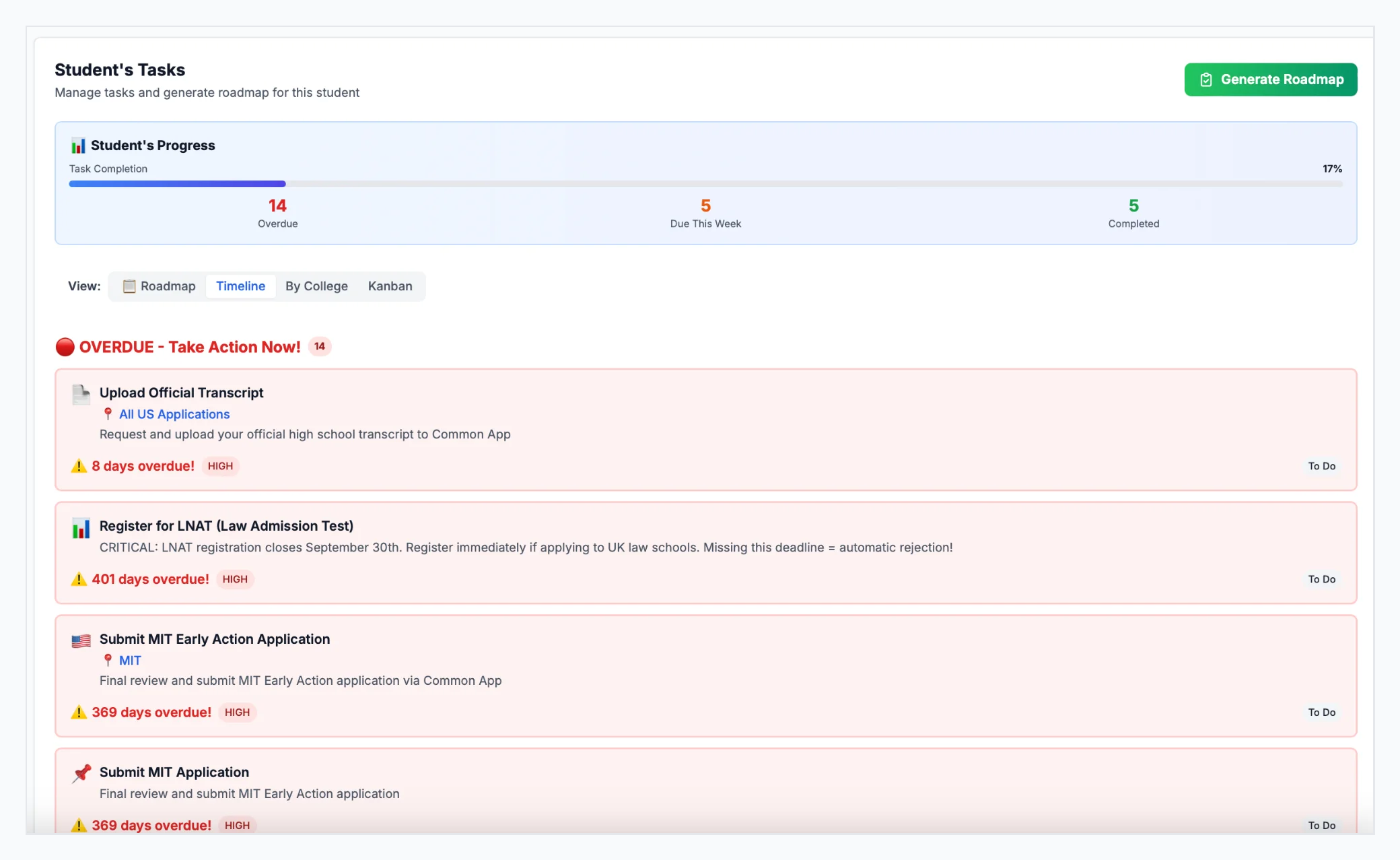Open the Kanban view
Viewport: 1400px width, 860px height.
click(390, 286)
